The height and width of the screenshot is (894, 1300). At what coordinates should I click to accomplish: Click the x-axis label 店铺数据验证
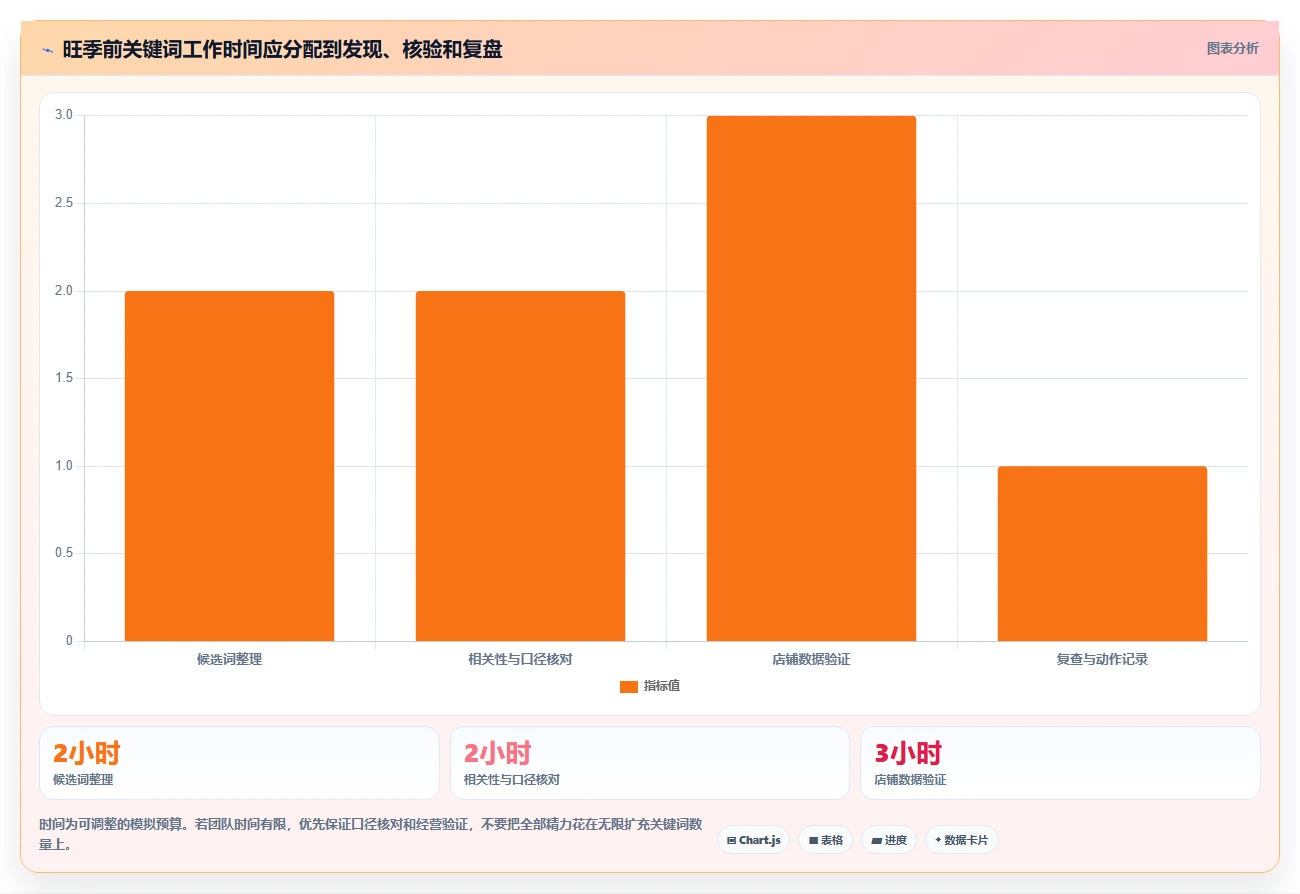pos(811,660)
